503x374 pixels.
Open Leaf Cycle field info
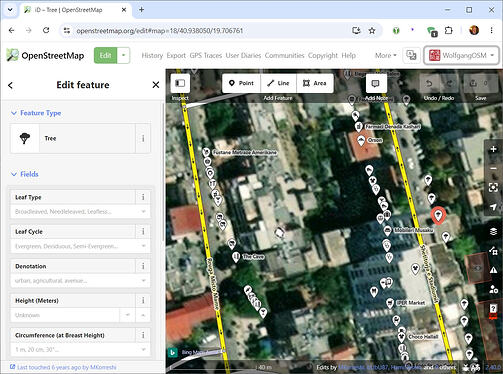click(143, 231)
